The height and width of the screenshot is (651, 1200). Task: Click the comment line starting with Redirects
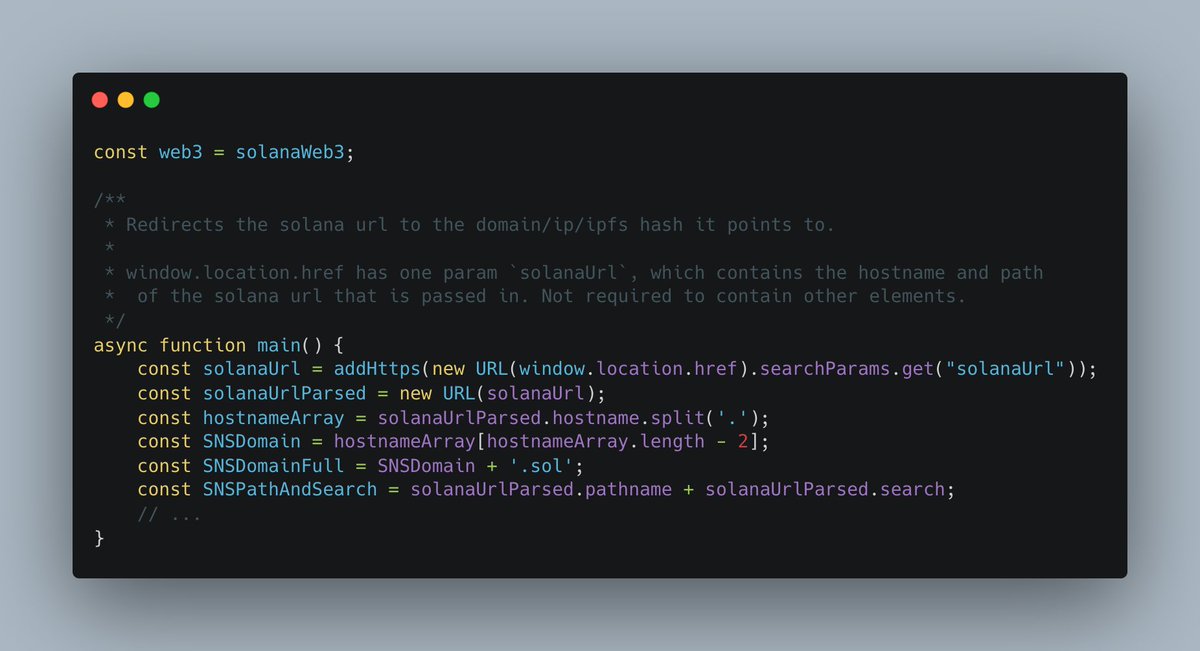(470, 224)
